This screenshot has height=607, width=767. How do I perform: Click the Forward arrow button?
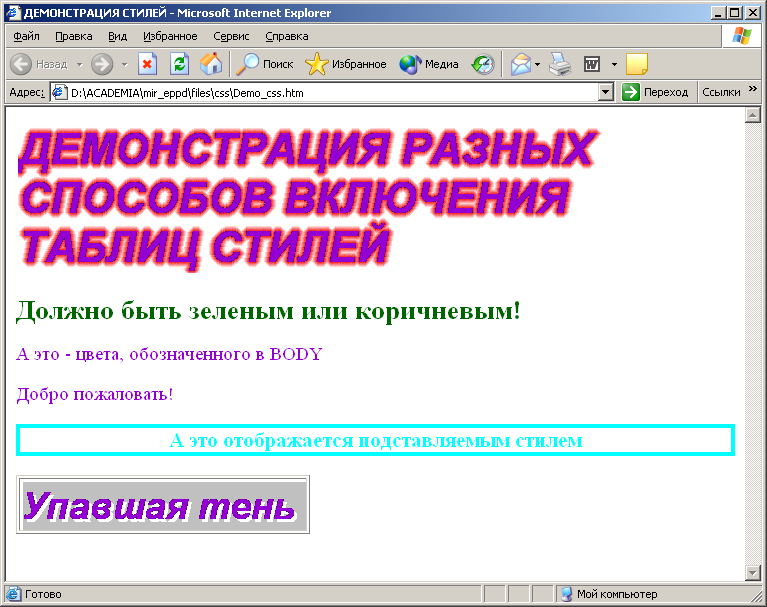(x=102, y=64)
